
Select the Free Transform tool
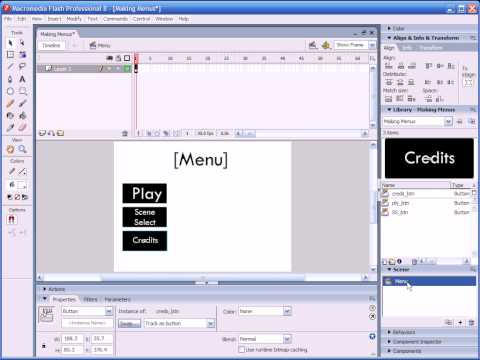pyautogui.click(x=10, y=55)
